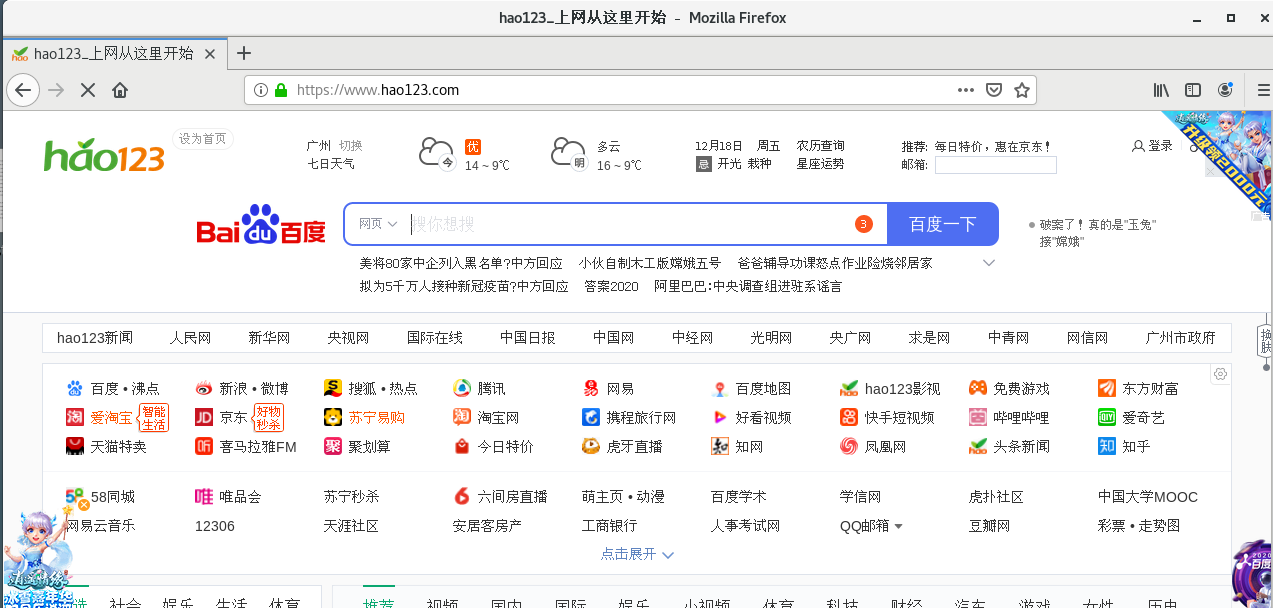The image size is (1273, 608).
Task: Open the Firefox hamburger menu
Action: tap(1262, 90)
